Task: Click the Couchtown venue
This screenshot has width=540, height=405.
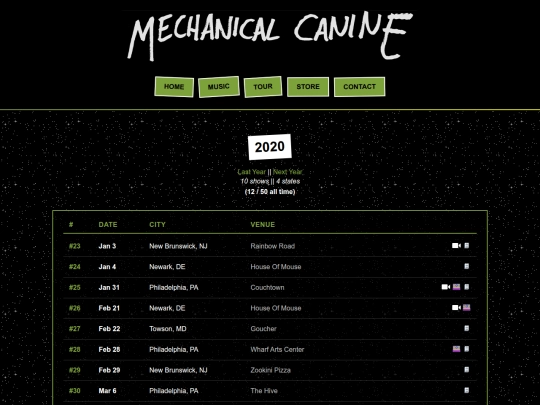Action: pos(268,287)
